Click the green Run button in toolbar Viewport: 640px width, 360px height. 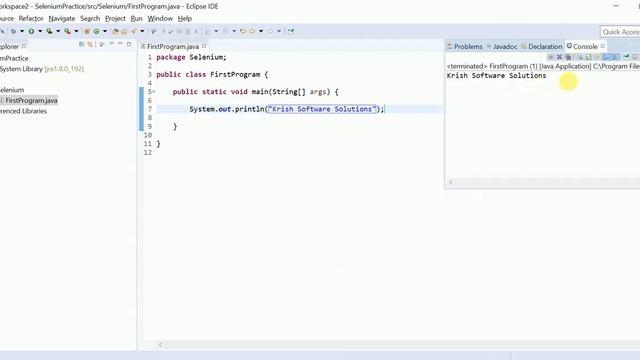coord(31,31)
